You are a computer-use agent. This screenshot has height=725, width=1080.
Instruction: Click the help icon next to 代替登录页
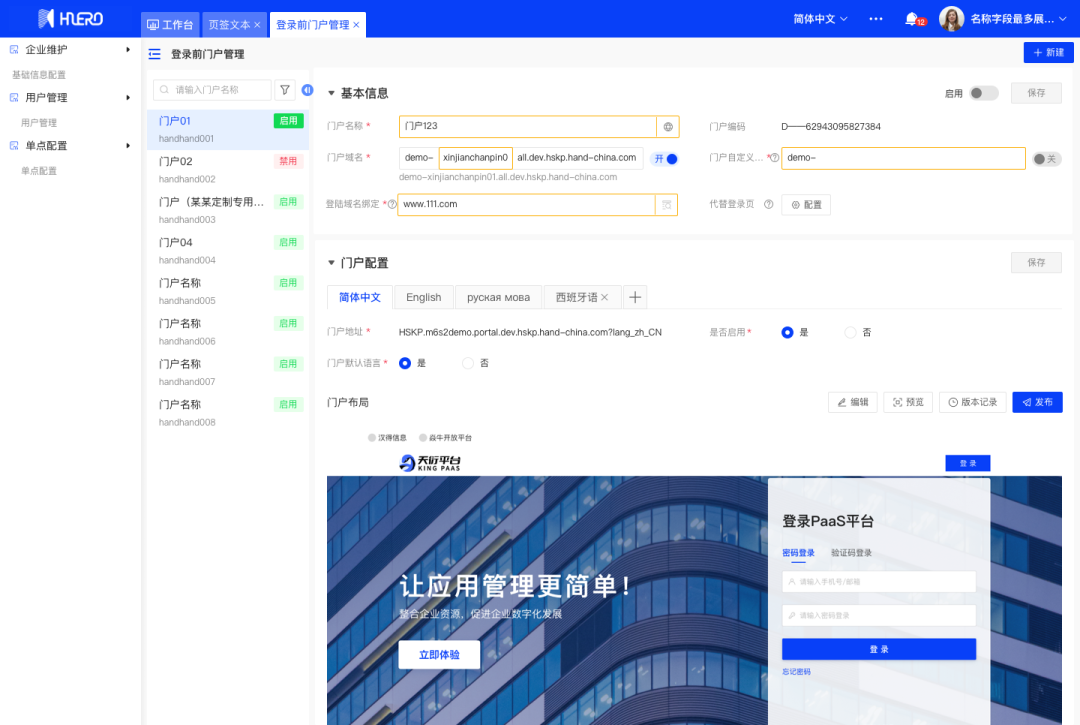click(768, 204)
